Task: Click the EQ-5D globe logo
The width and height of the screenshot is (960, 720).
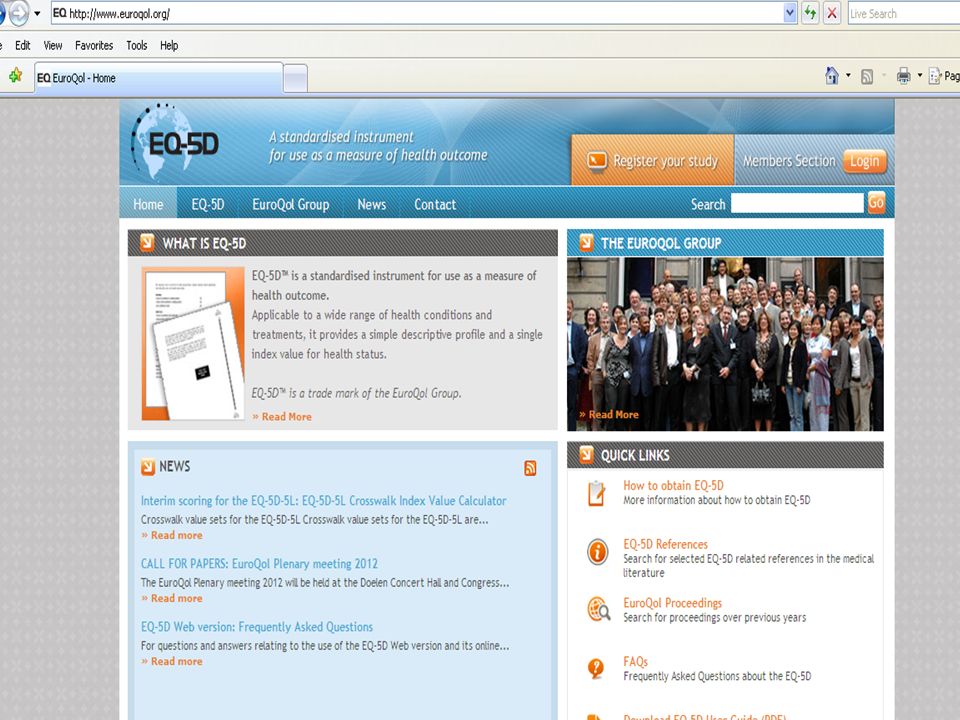Action: pos(174,142)
